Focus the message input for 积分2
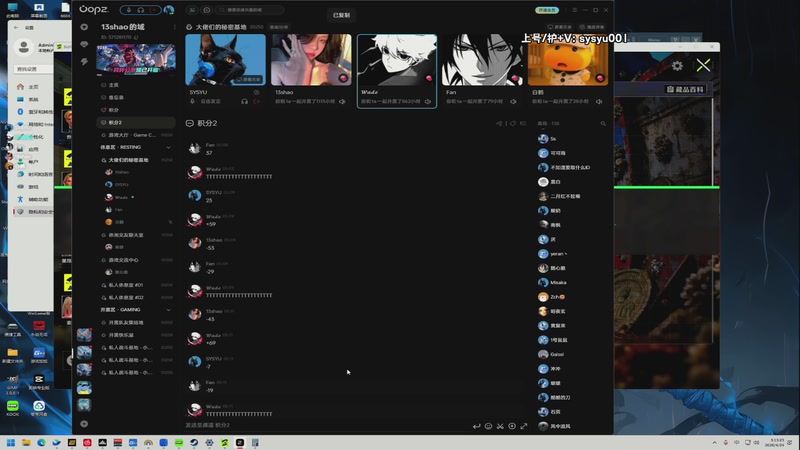The width and height of the screenshot is (800, 450). [x=327, y=425]
